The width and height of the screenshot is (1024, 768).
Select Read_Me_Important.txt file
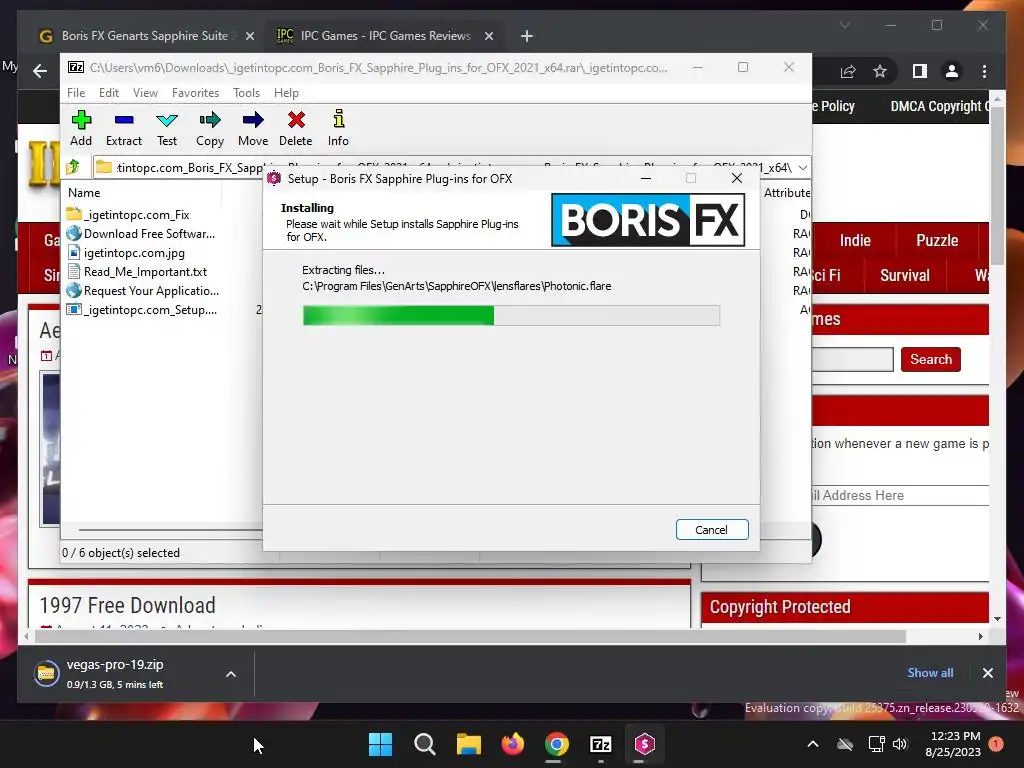point(136,271)
